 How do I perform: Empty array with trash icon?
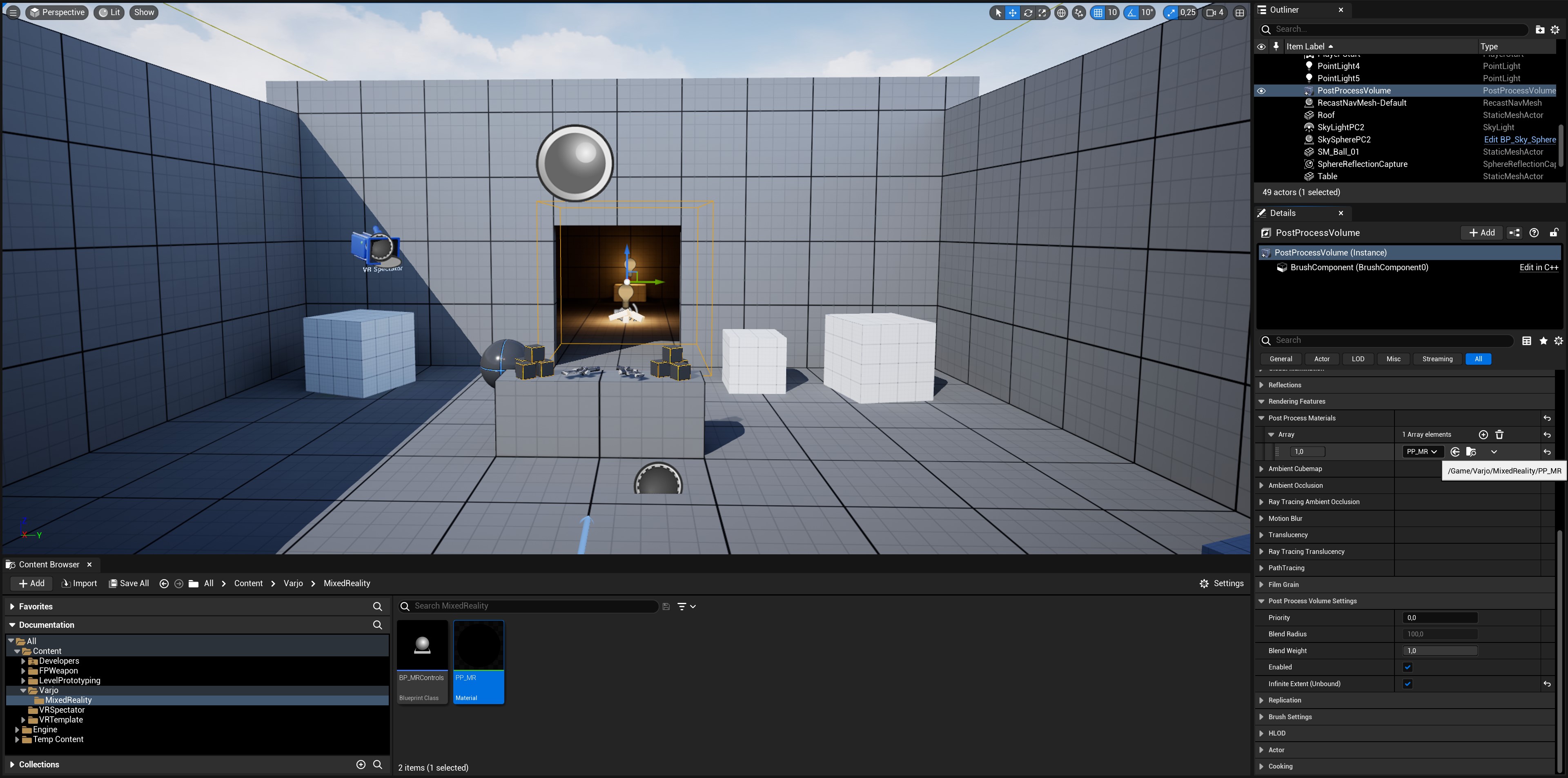pos(1499,434)
